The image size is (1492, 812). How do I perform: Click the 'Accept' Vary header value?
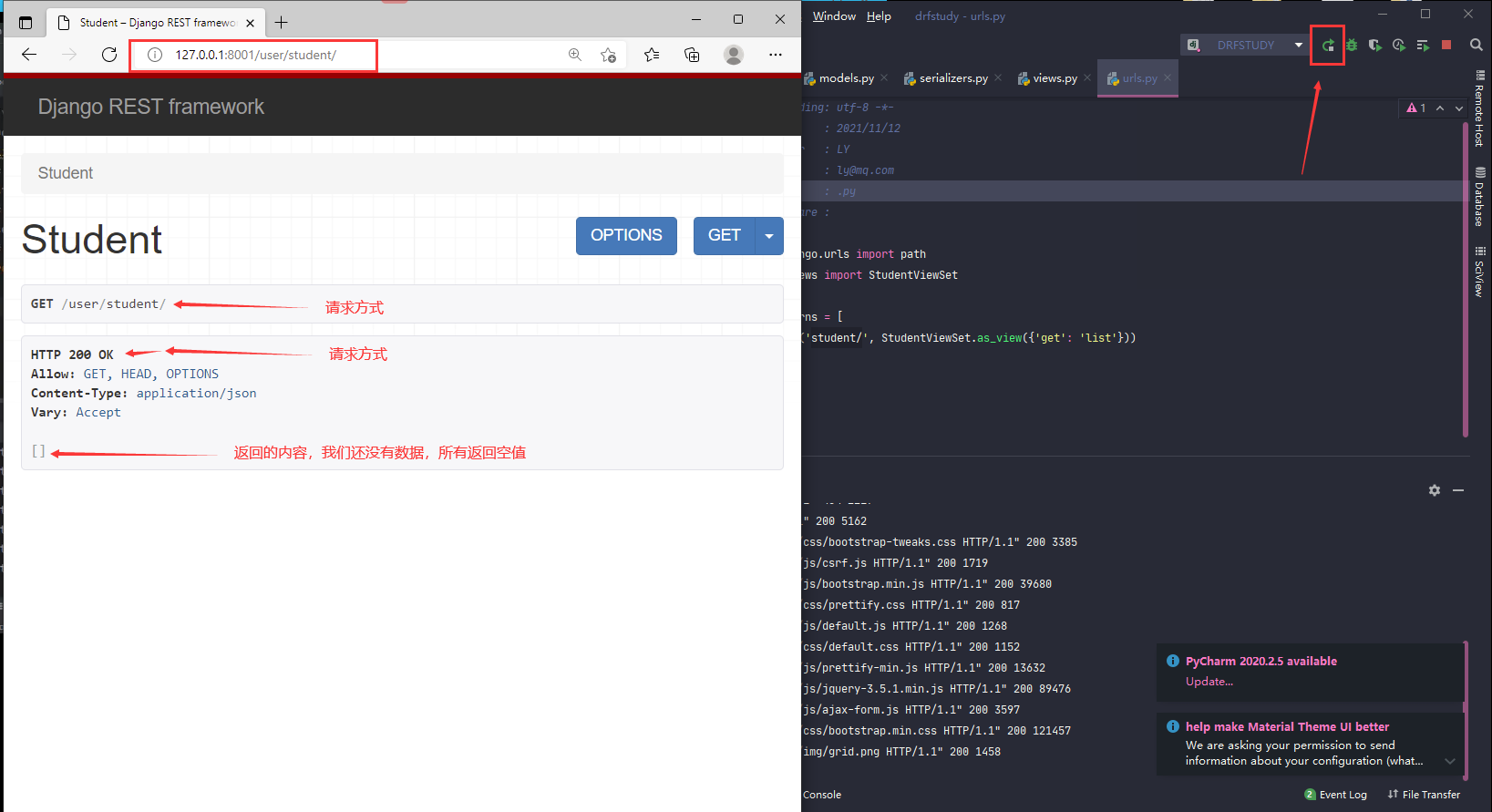point(98,413)
